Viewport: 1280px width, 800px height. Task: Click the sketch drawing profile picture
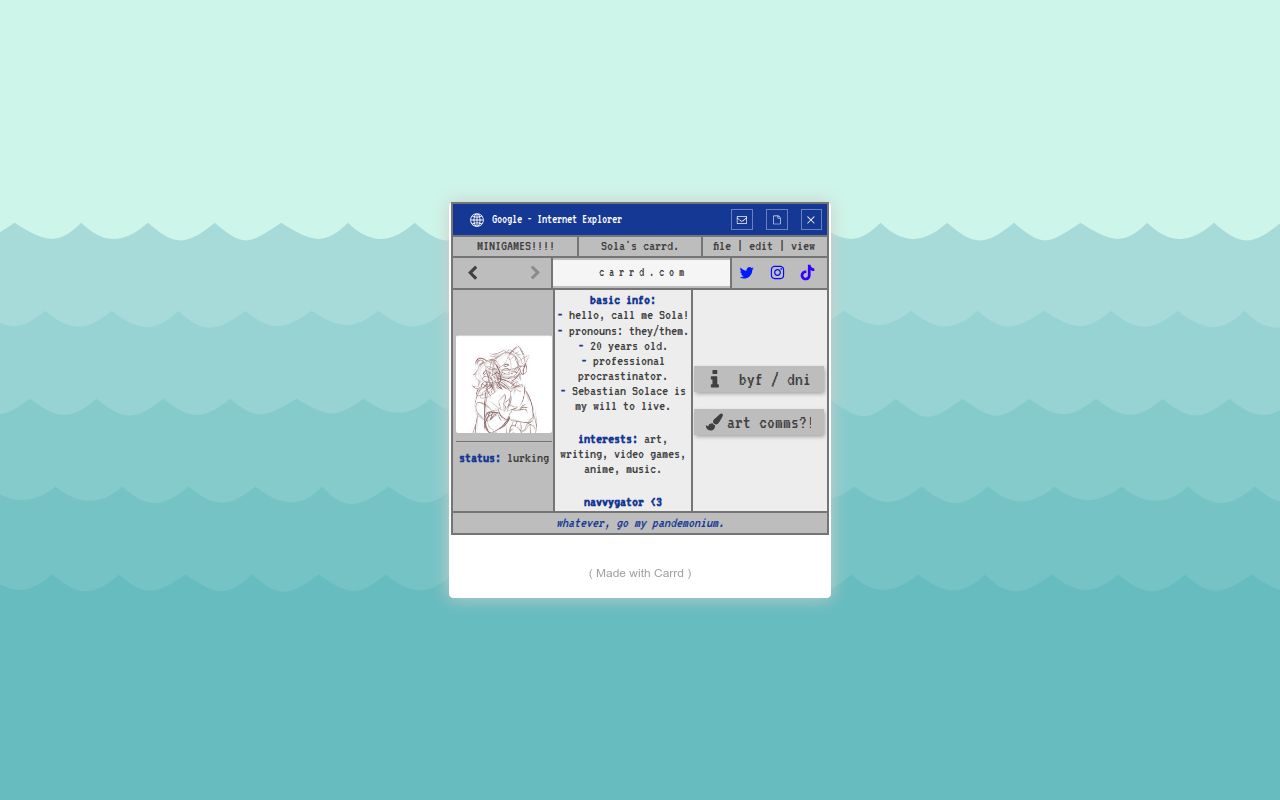[x=504, y=384]
